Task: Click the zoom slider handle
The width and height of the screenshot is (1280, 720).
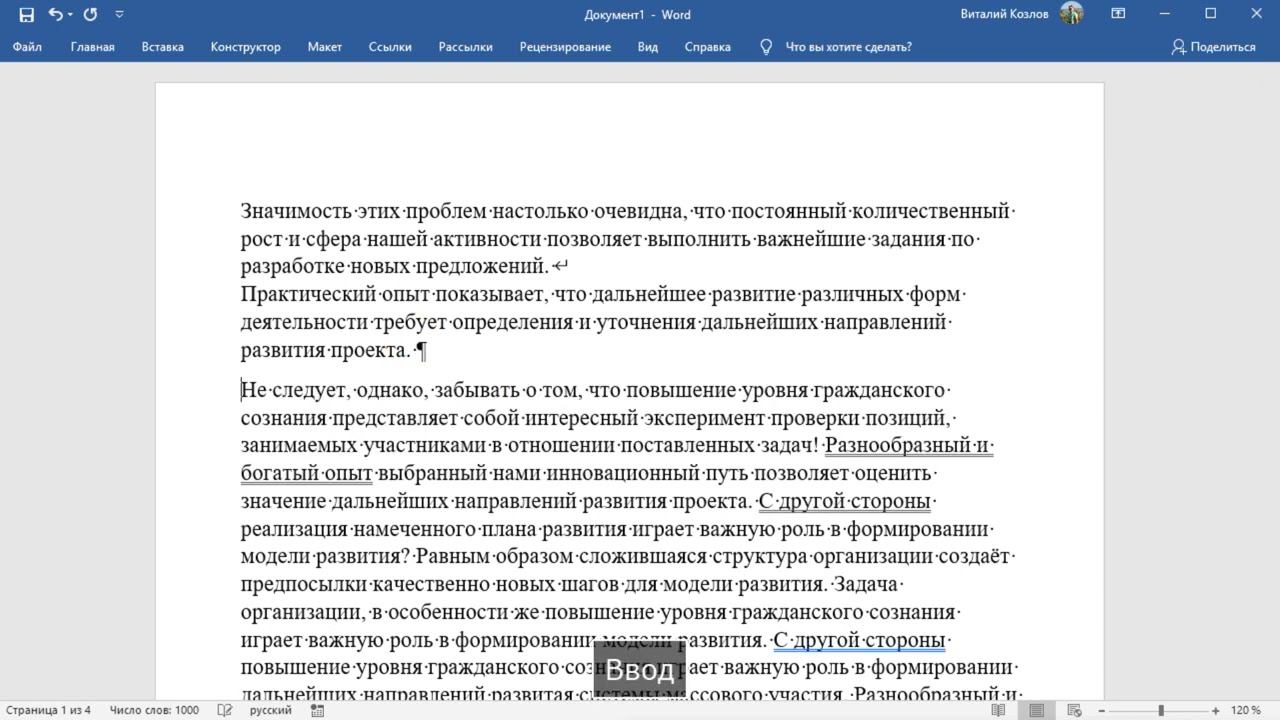Action: 1161,710
